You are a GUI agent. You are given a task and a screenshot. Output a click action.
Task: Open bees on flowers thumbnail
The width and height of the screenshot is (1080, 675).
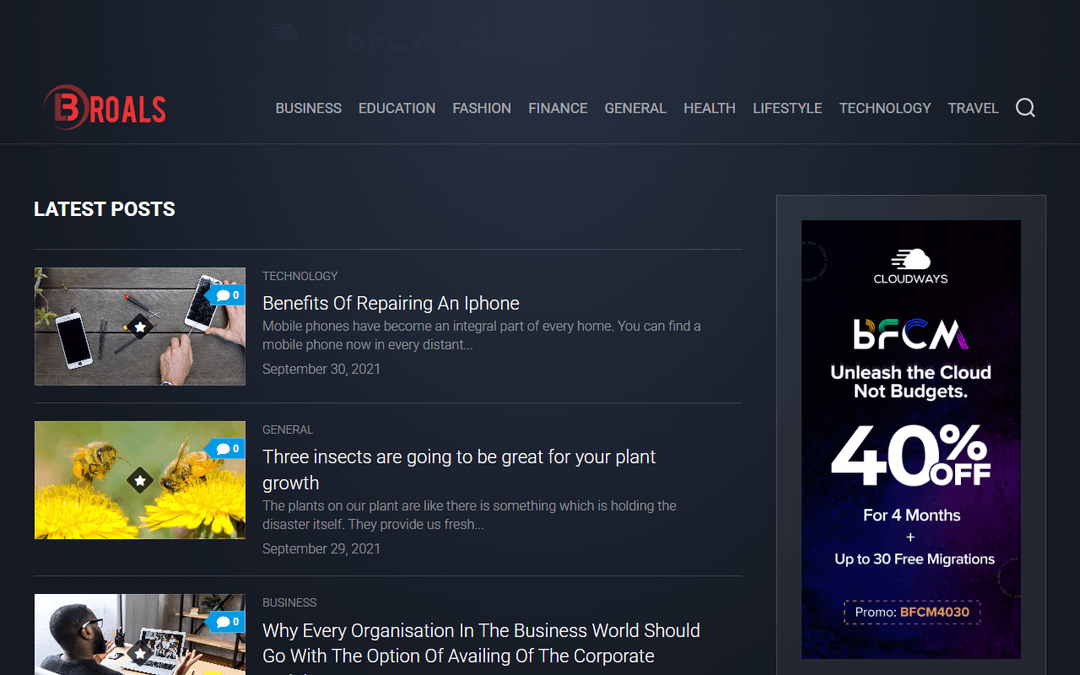pos(140,480)
